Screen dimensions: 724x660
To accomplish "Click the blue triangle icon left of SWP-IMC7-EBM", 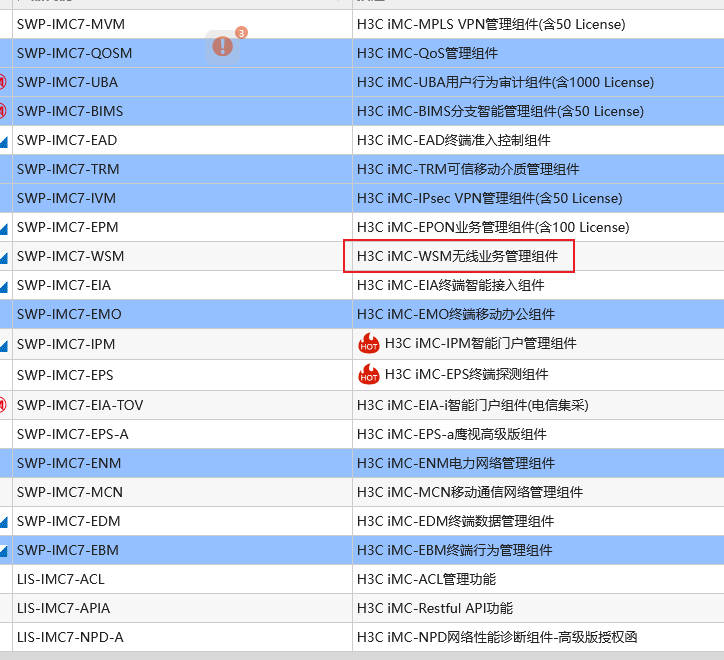I will click(x=4, y=552).
